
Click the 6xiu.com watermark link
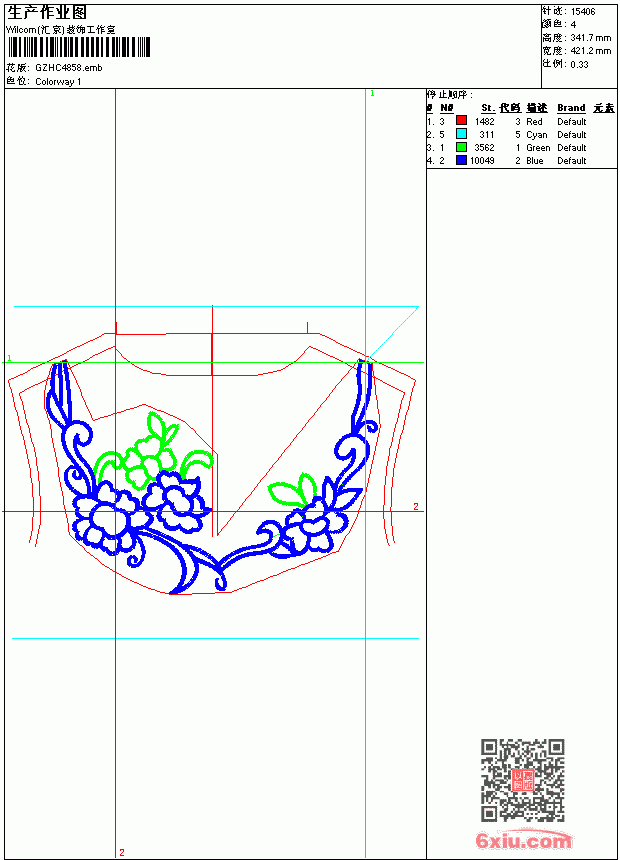click(523, 840)
